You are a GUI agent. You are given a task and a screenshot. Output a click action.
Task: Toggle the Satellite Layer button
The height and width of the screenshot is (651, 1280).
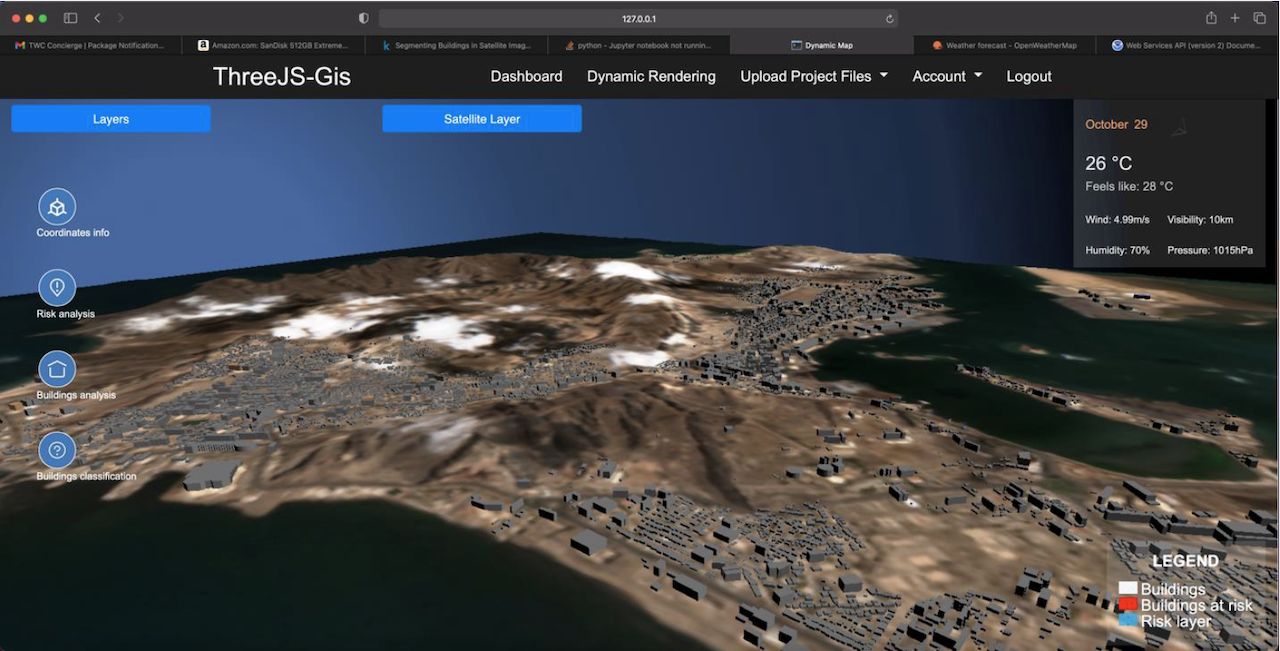(481, 119)
